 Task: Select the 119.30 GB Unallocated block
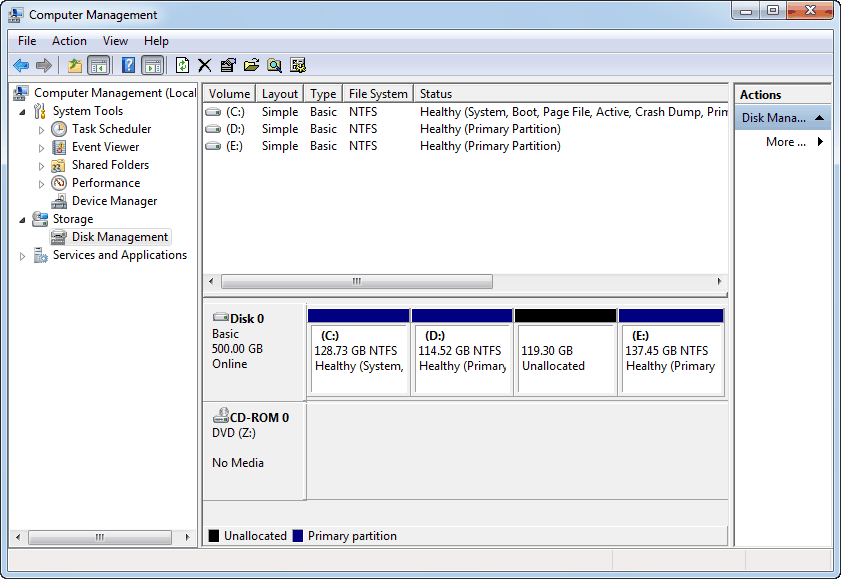click(565, 353)
